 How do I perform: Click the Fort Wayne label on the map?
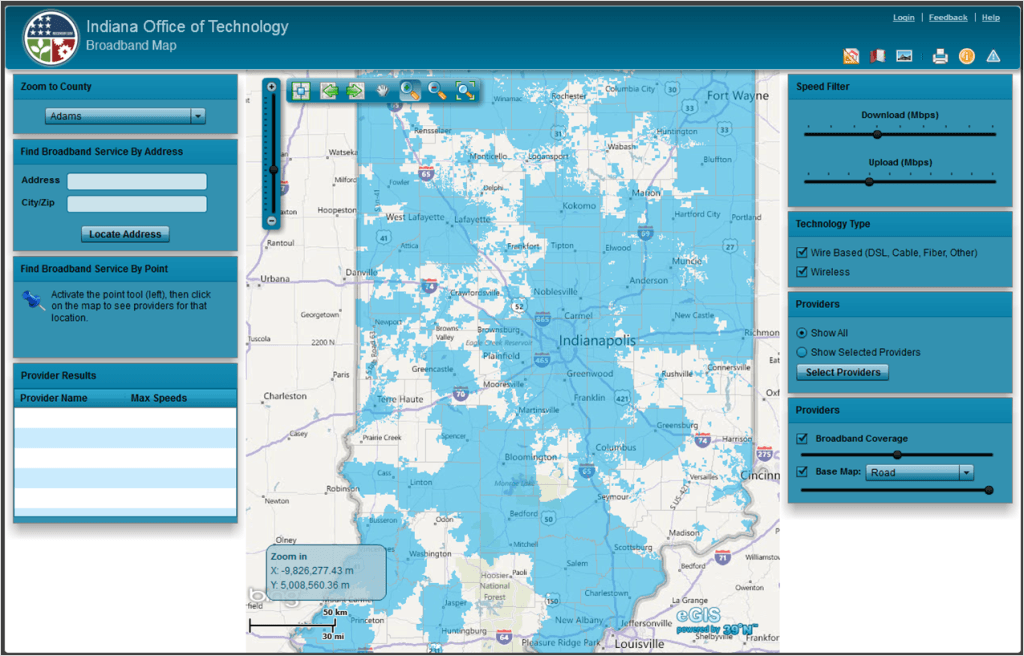738,95
